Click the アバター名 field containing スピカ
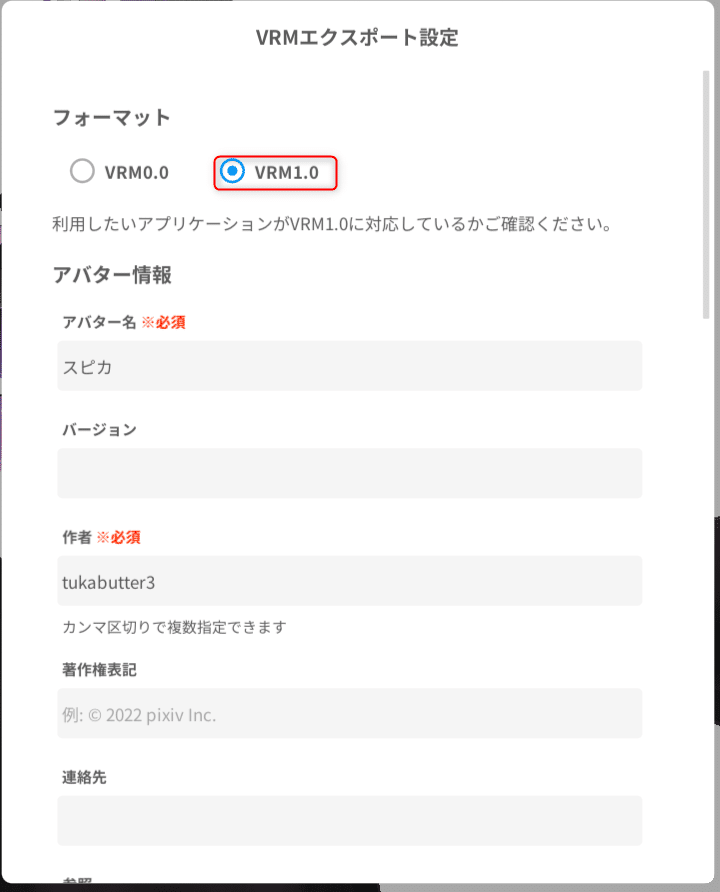Screen dimensions: 720x892 [349, 366]
